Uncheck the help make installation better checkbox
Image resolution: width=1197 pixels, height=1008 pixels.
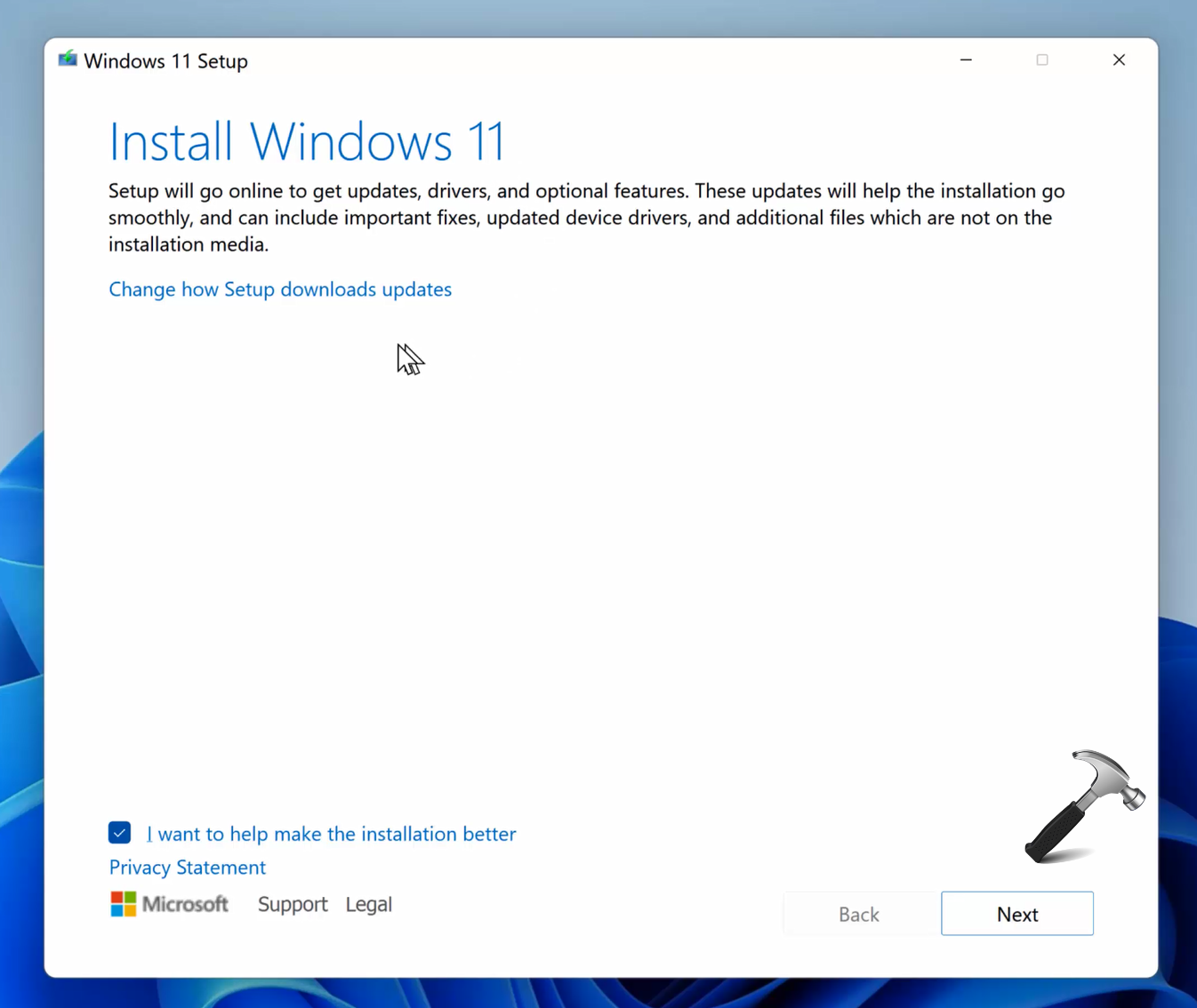[120, 833]
